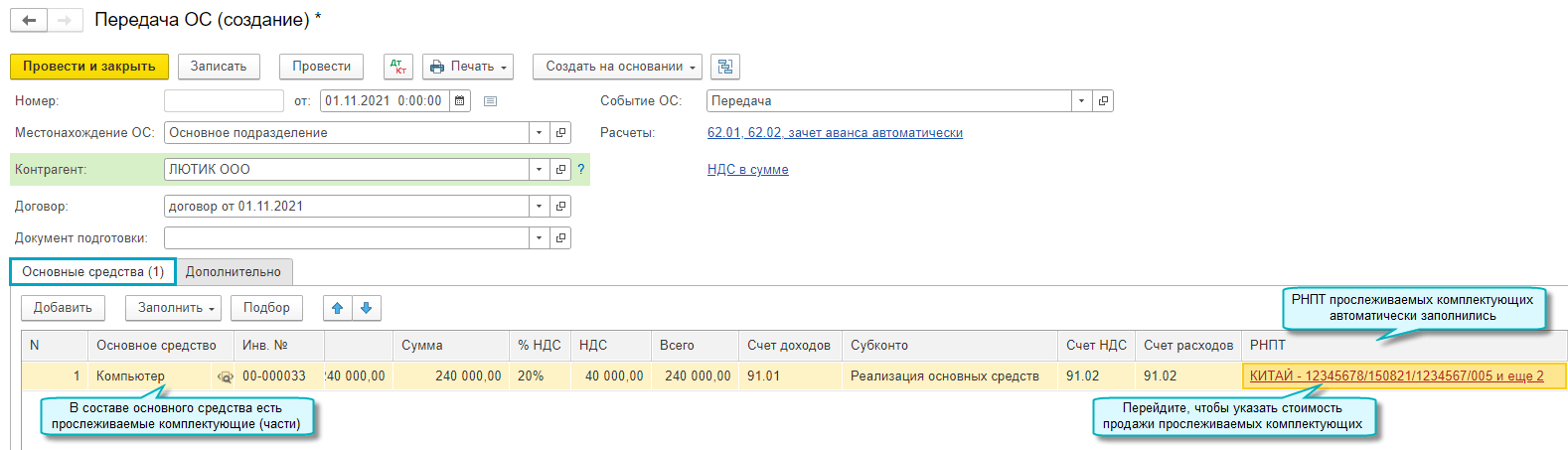Click the question mark next to Контрагент
Image resolution: width=1568 pixels, height=450 pixels.
[x=581, y=169]
